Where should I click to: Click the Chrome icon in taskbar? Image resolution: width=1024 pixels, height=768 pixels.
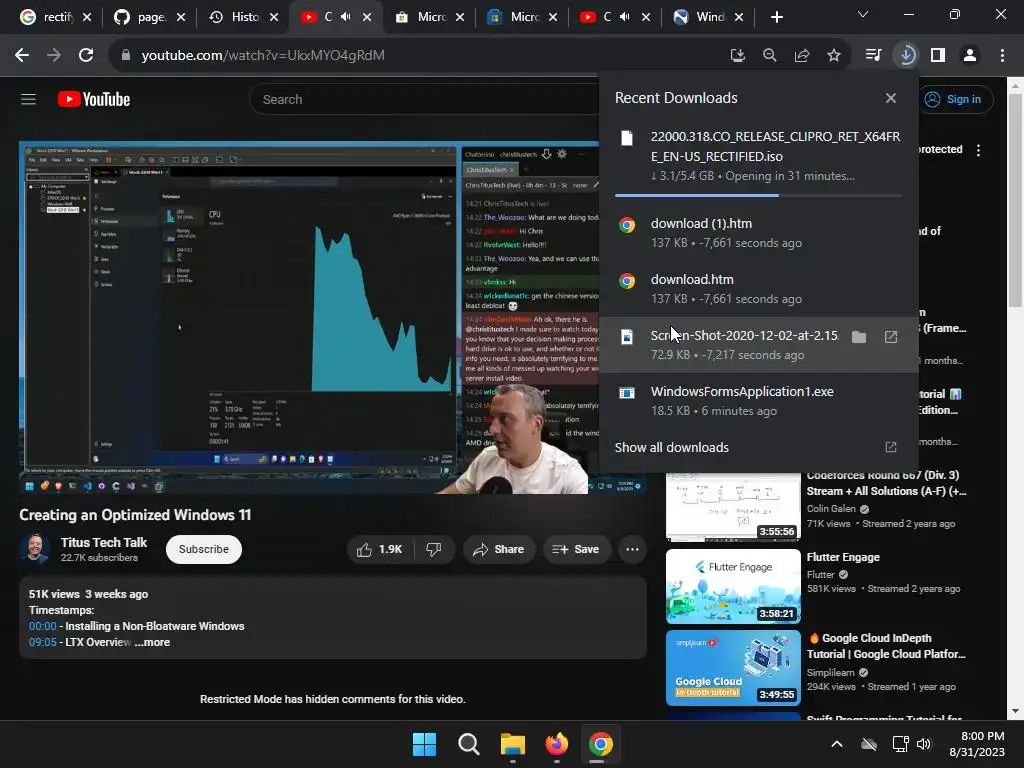coord(601,744)
